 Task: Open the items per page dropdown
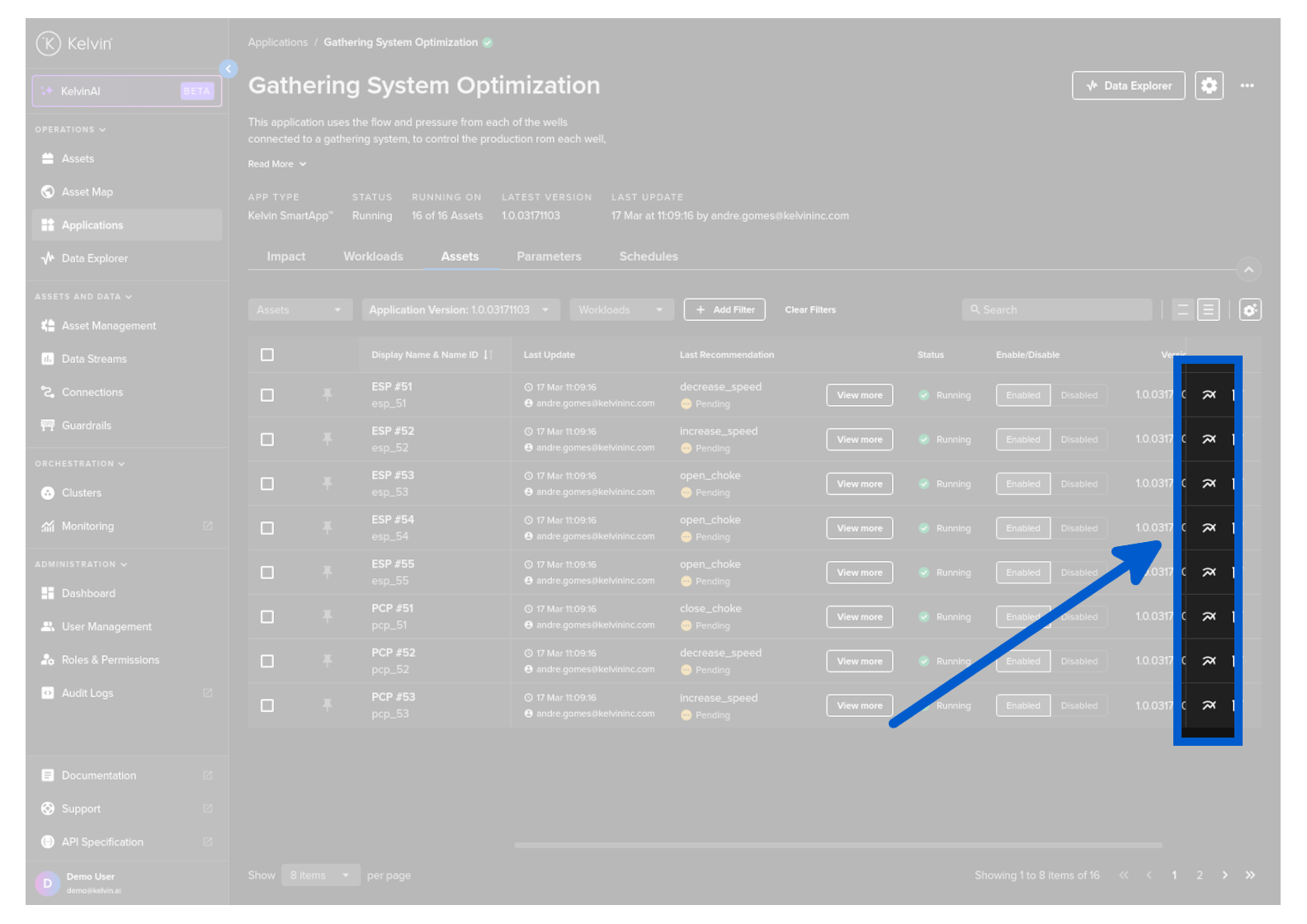click(319, 875)
